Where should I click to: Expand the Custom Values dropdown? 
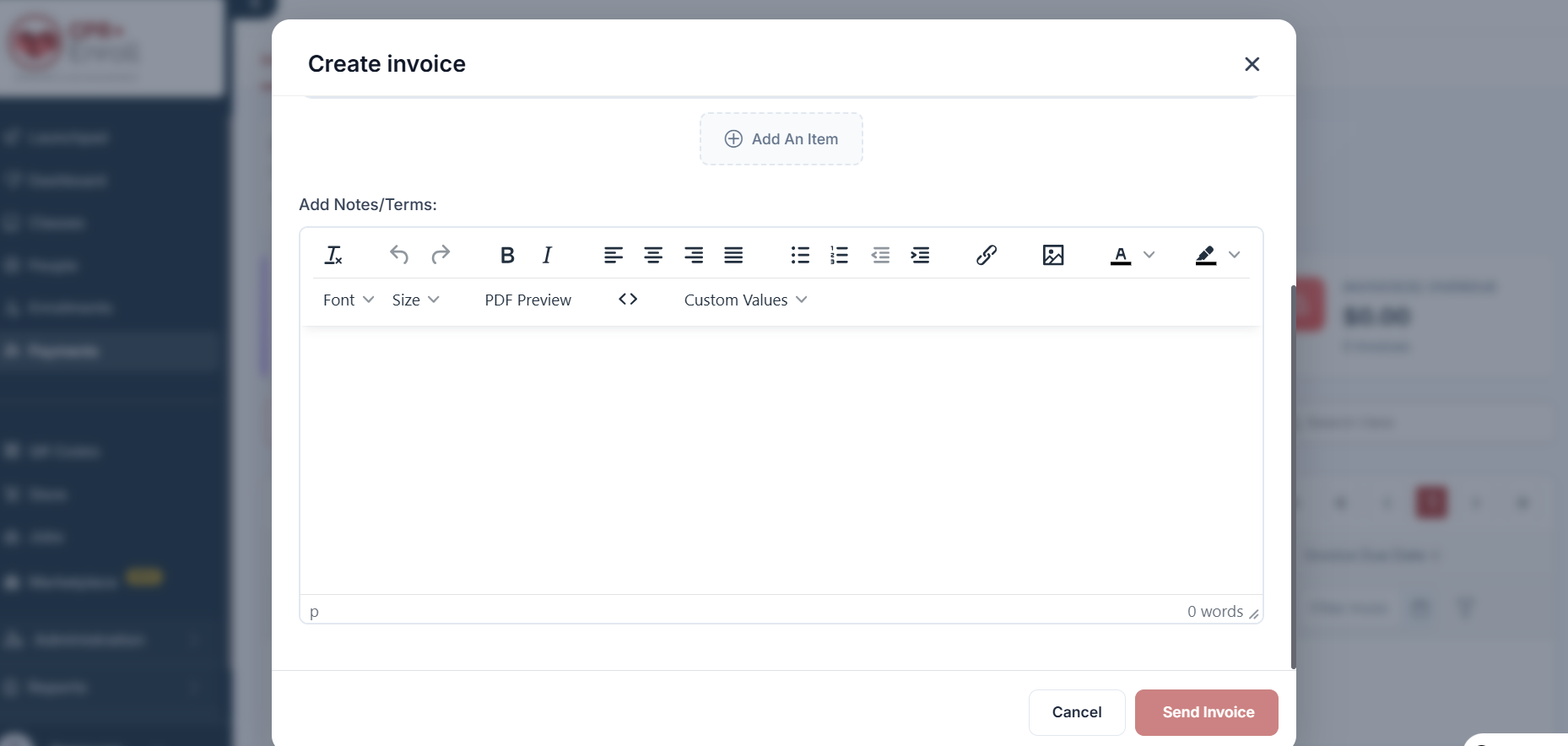click(x=746, y=300)
